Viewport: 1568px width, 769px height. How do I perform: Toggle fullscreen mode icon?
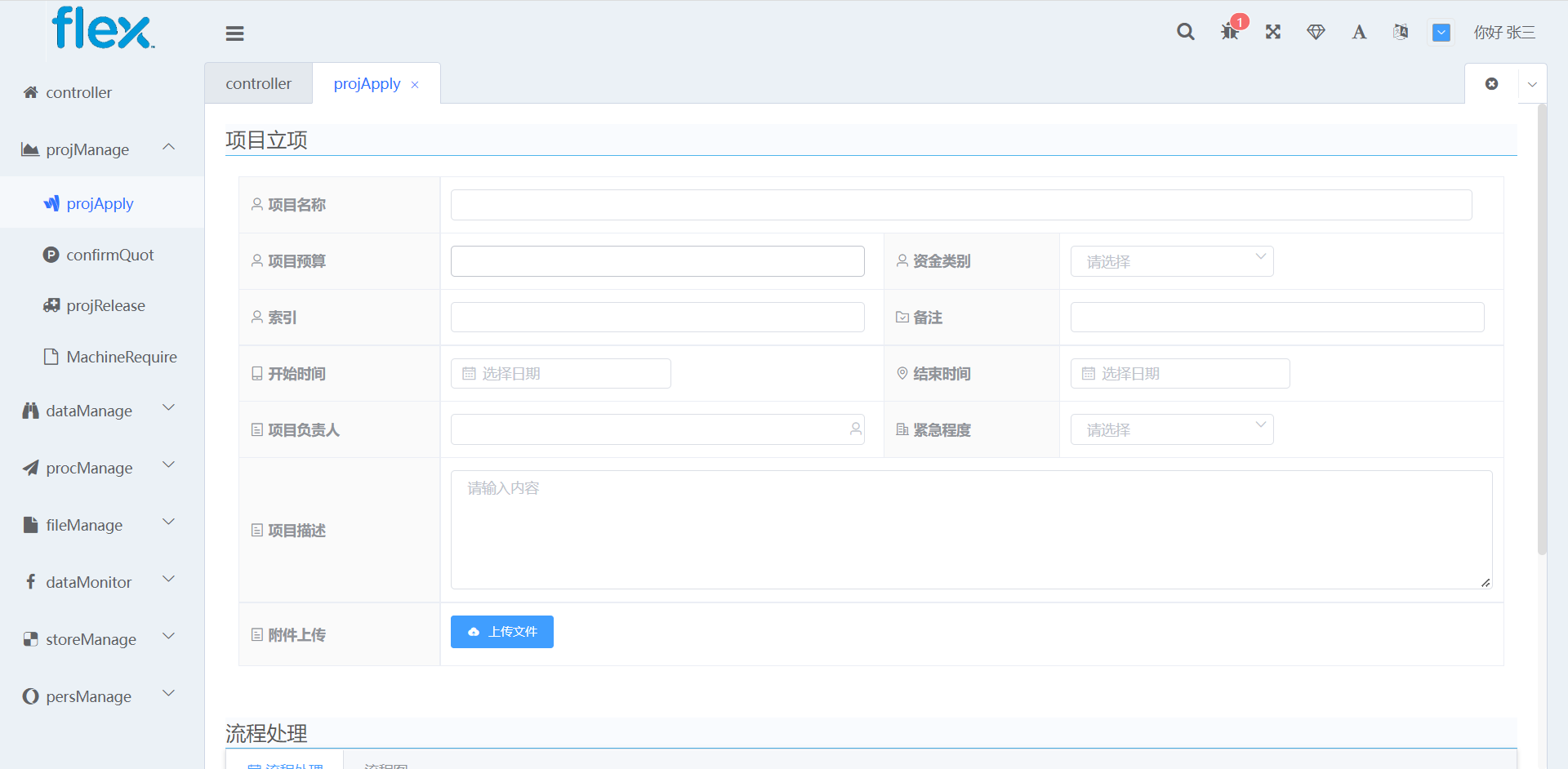coord(1273,32)
